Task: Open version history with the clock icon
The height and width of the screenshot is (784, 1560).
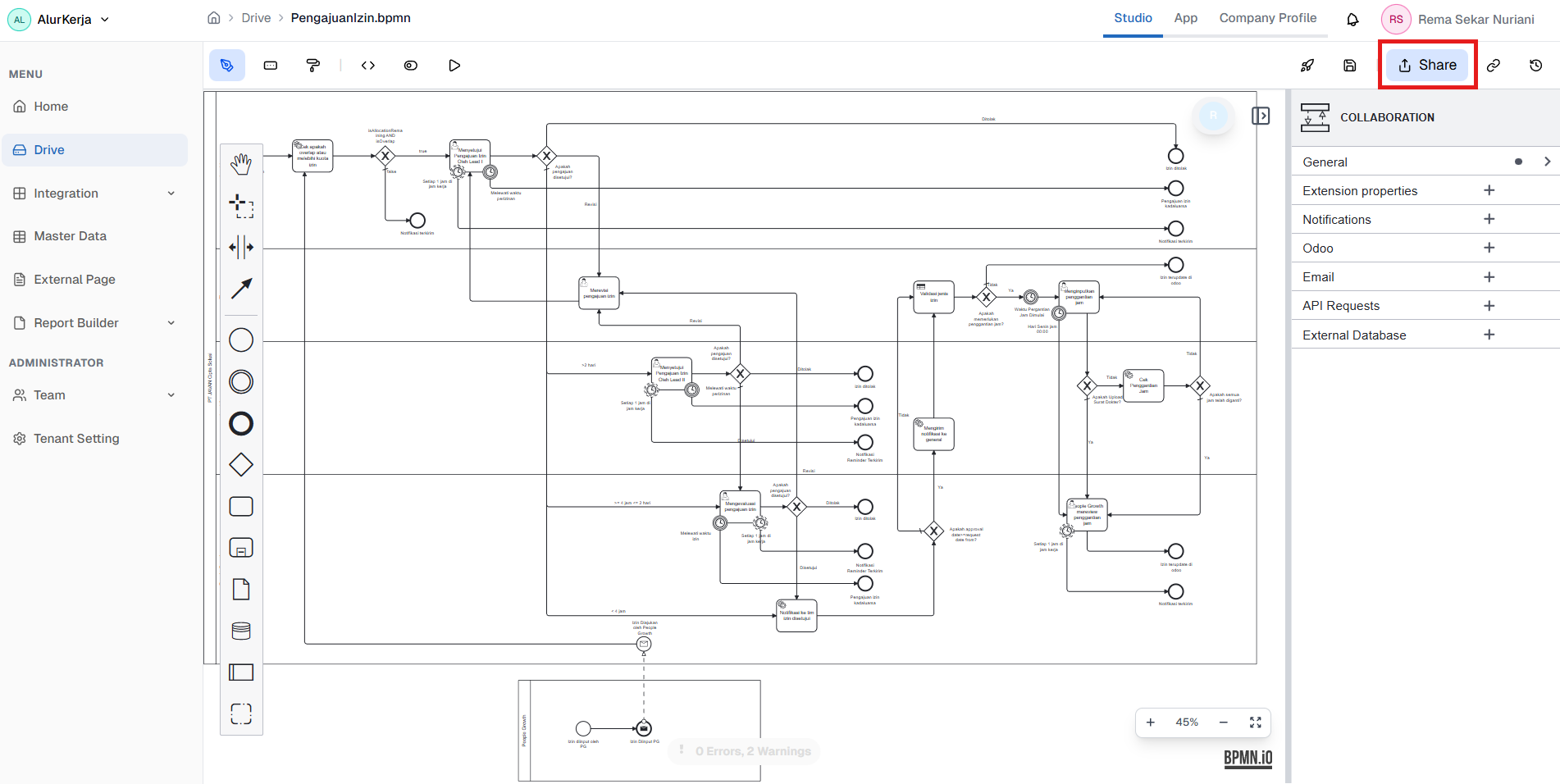Action: [1535, 65]
